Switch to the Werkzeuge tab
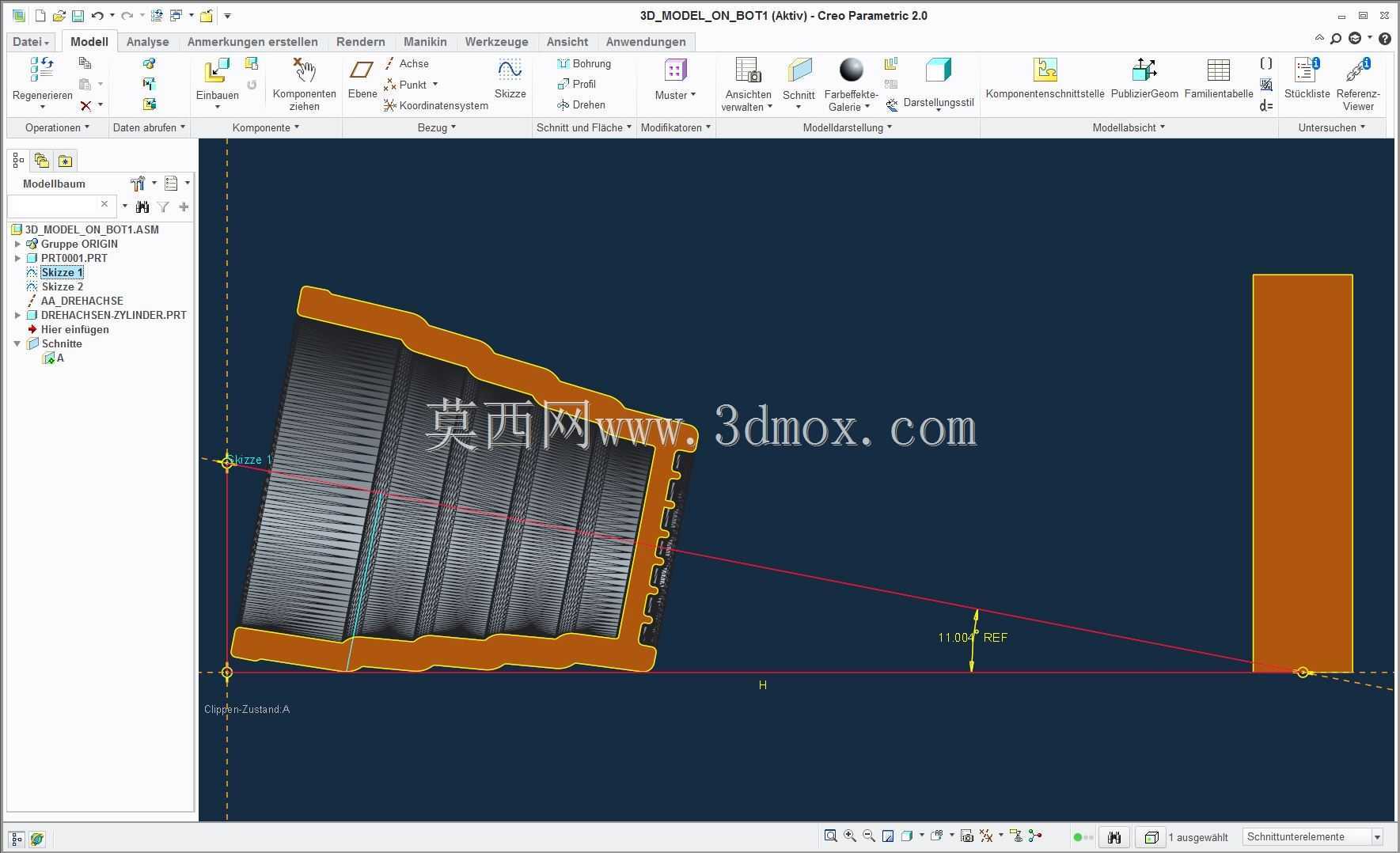Image resolution: width=1400 pixels, height=853 pixels. [496, 42]
